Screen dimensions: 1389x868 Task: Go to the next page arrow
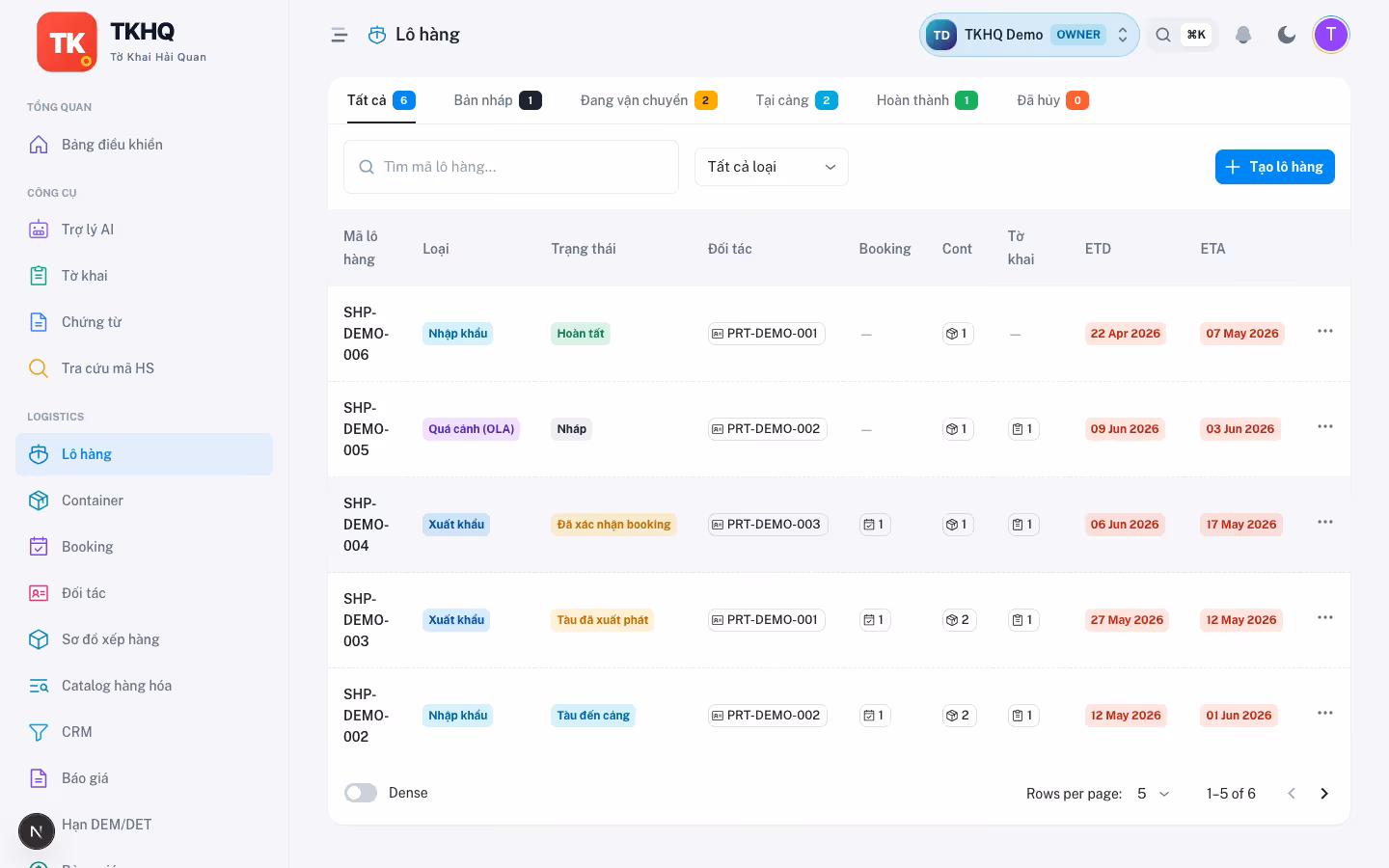pyautogui.click(x=1324, y=794)
